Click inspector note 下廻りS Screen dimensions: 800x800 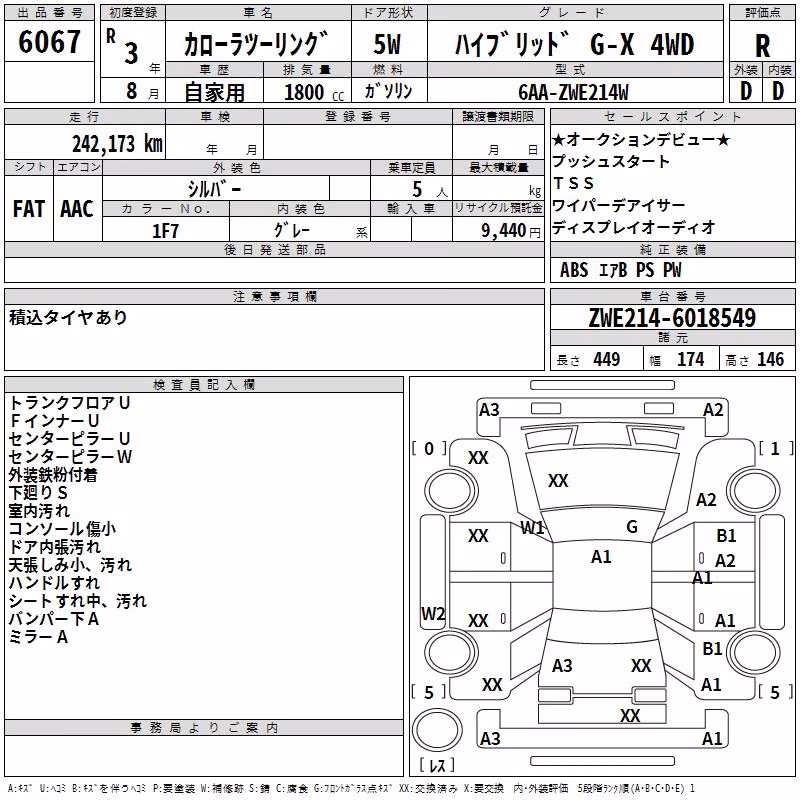click(38, 492)
